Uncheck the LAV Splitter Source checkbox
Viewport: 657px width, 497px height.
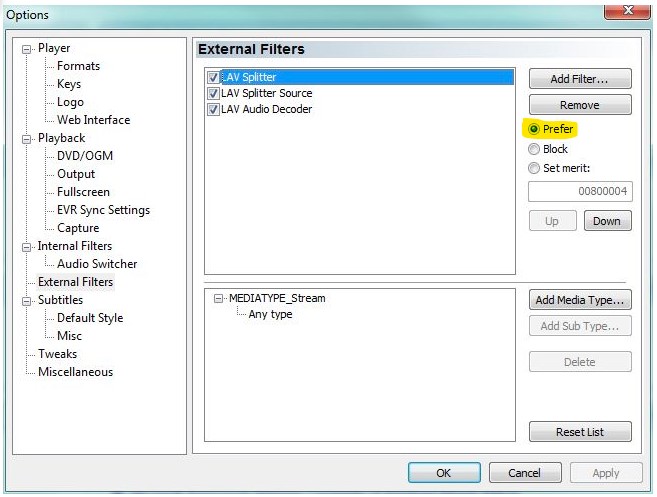click(213, 93)
